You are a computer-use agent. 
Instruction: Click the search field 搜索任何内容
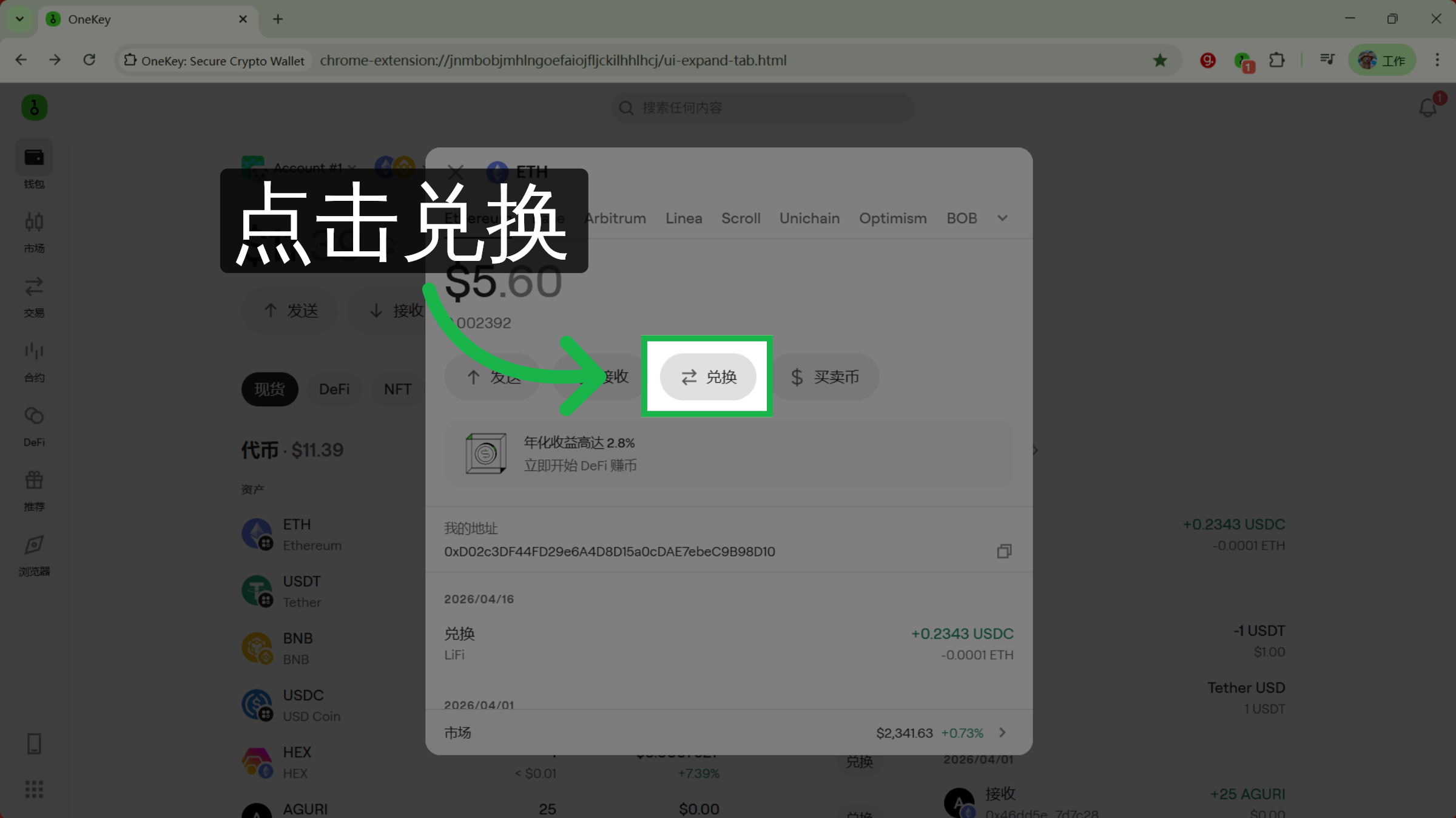tap(763, 108)
